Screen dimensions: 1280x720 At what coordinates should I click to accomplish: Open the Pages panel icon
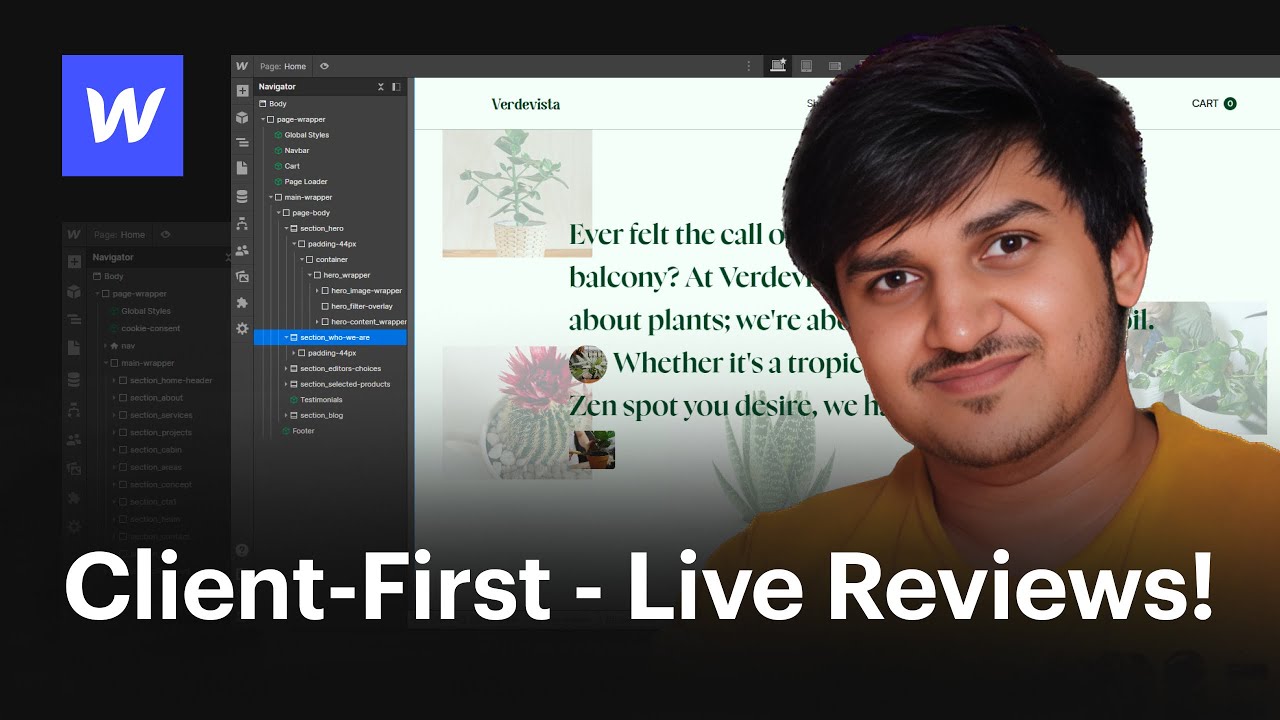[242, 169]
